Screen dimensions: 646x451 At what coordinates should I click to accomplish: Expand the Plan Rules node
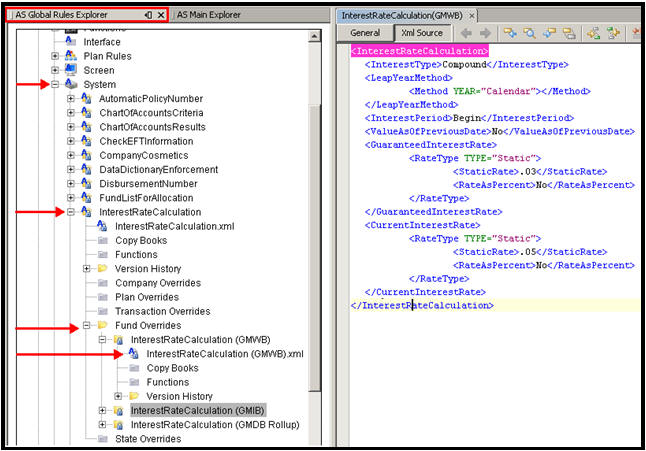tap(55, 56)
